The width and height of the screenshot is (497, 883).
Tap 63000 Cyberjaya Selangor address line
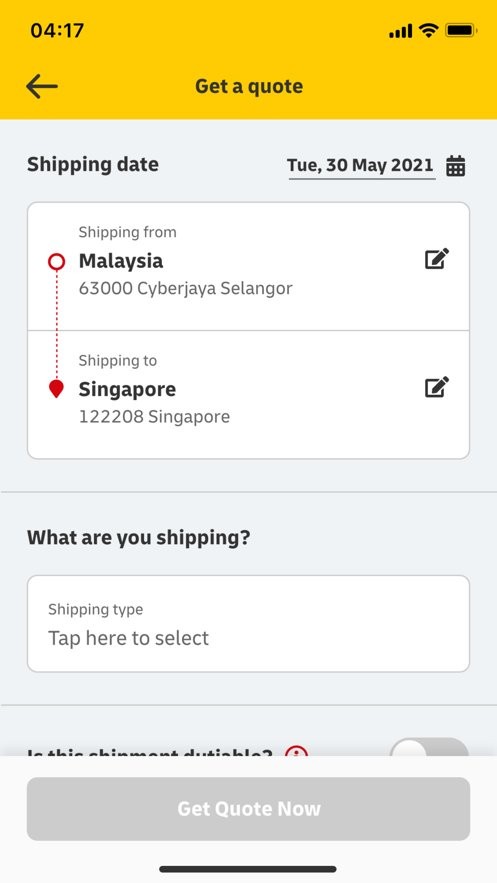point(186,288)
